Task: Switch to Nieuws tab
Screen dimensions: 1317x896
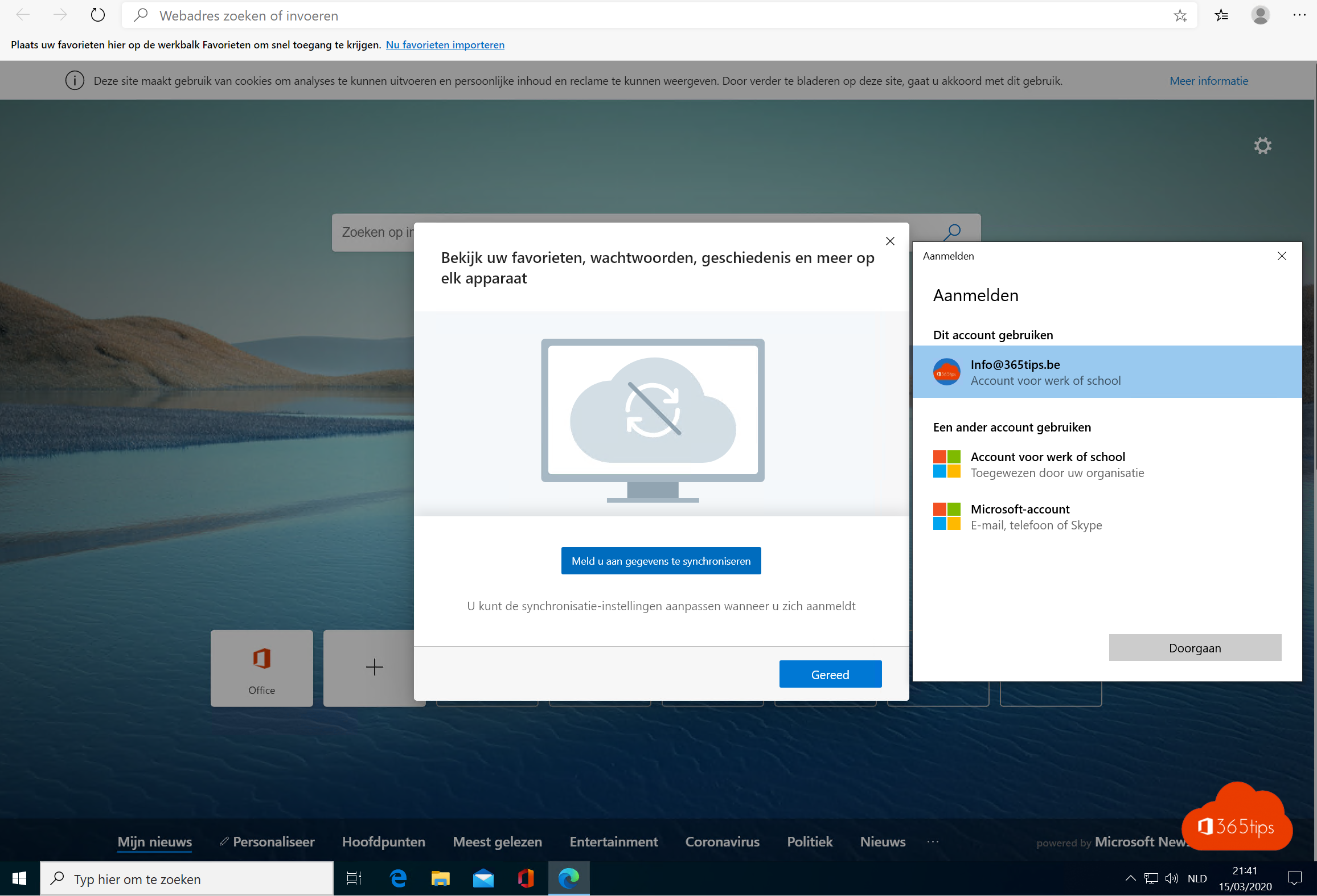Action: click(x=883, y=842)
